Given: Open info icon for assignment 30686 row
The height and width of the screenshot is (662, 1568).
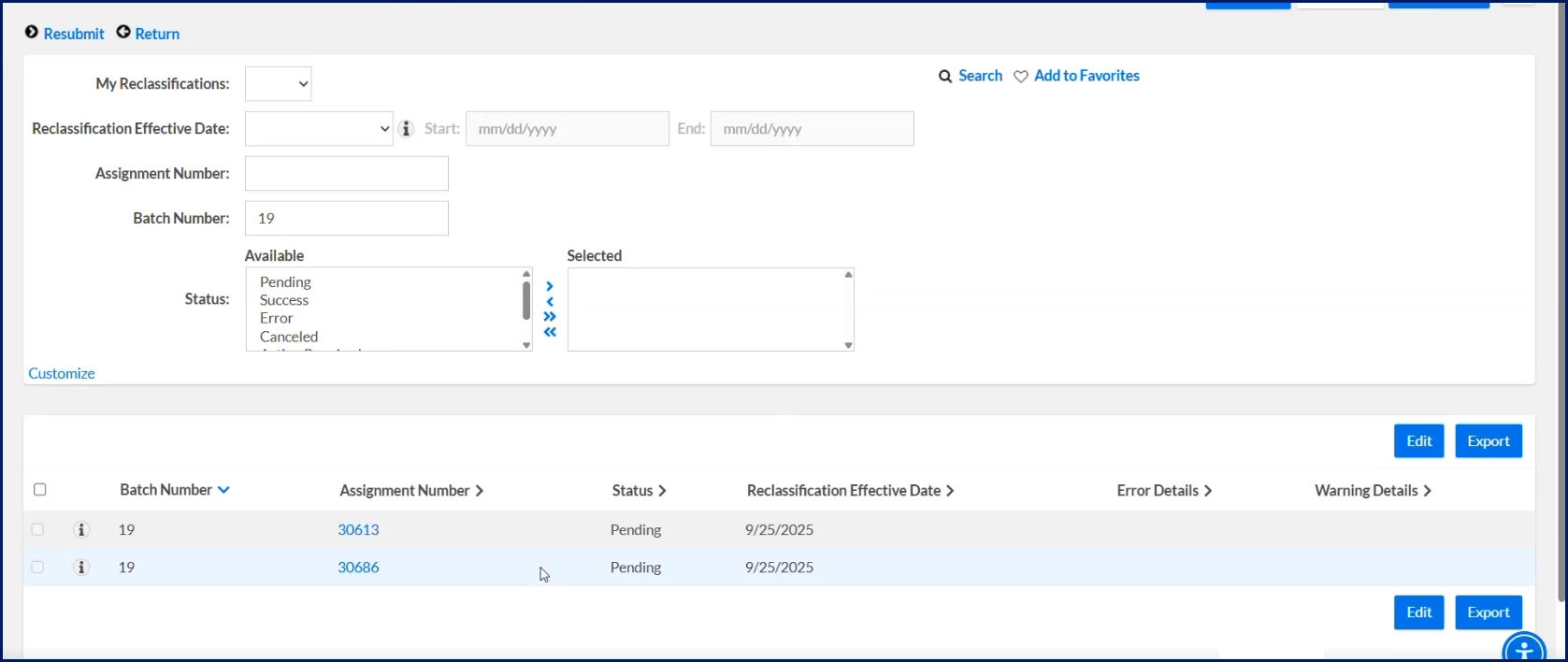Looking at the screenshot, I should pyautogui.click(x=81, y=568).
